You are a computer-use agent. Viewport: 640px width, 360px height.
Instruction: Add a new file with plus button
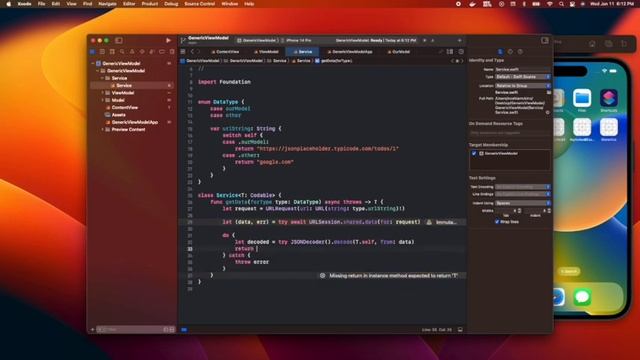coord(92,329)
